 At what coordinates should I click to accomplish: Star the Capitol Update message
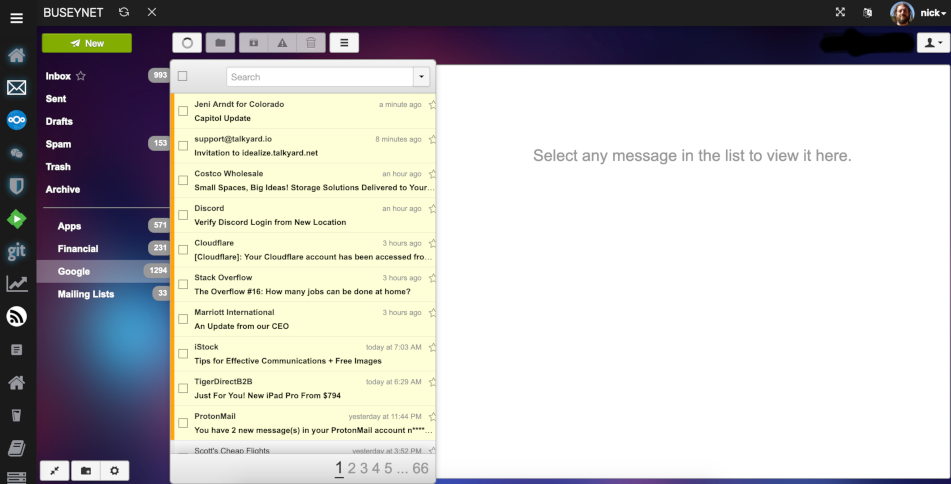click(432, 104)
